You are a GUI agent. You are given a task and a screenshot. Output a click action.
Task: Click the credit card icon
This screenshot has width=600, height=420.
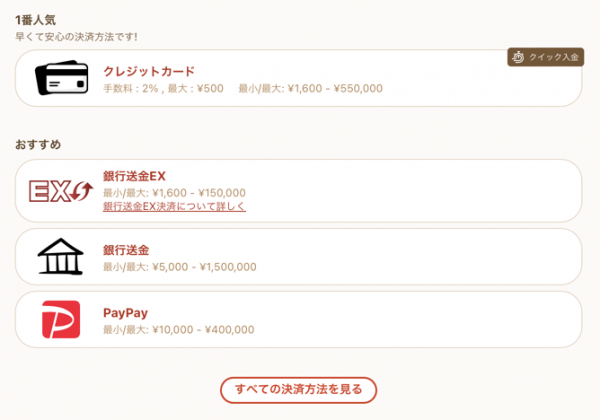pyautogui.click(x=62, y=78)
